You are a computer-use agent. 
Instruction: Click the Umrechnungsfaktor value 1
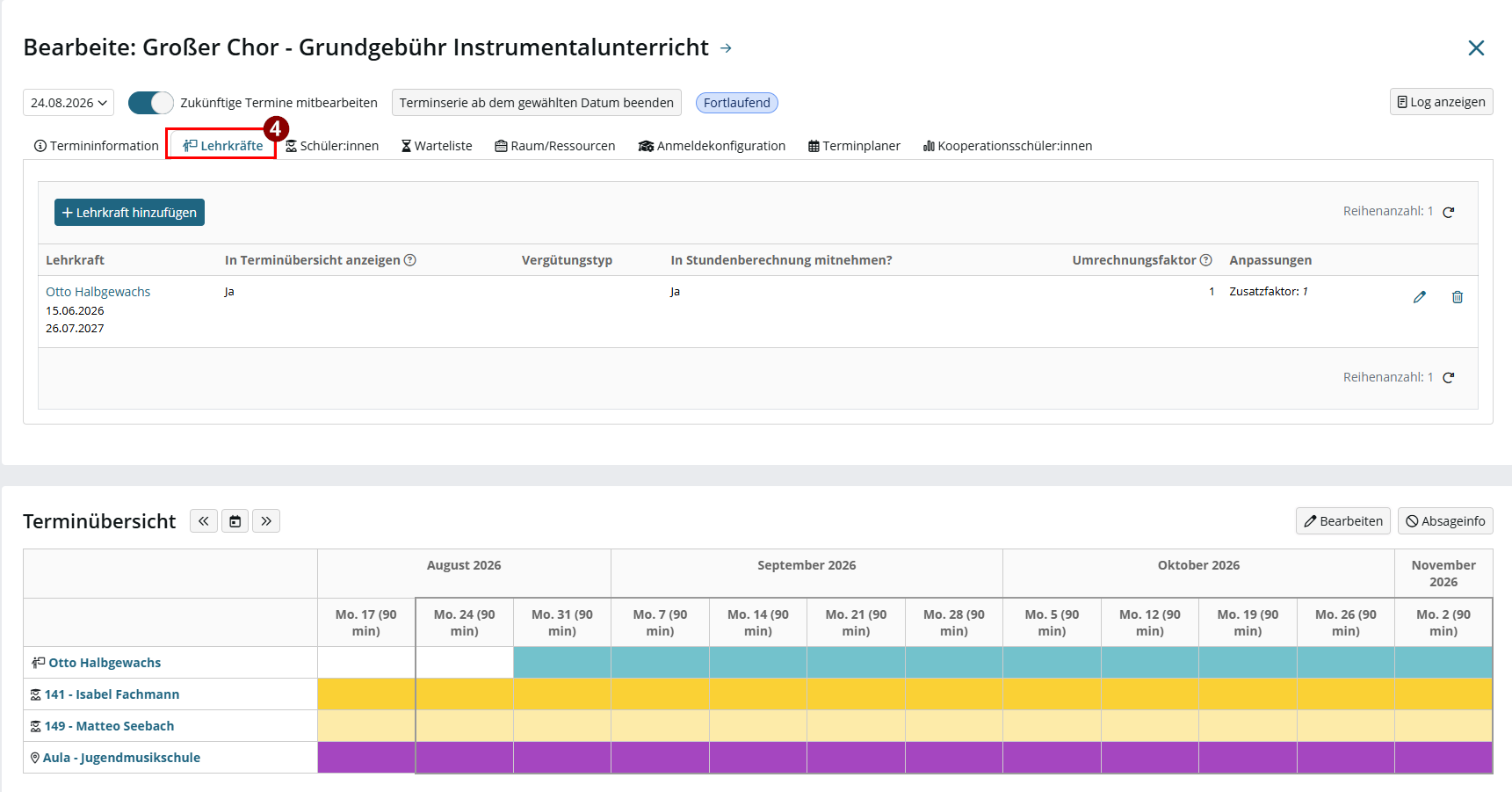[x=1212, y=292]
